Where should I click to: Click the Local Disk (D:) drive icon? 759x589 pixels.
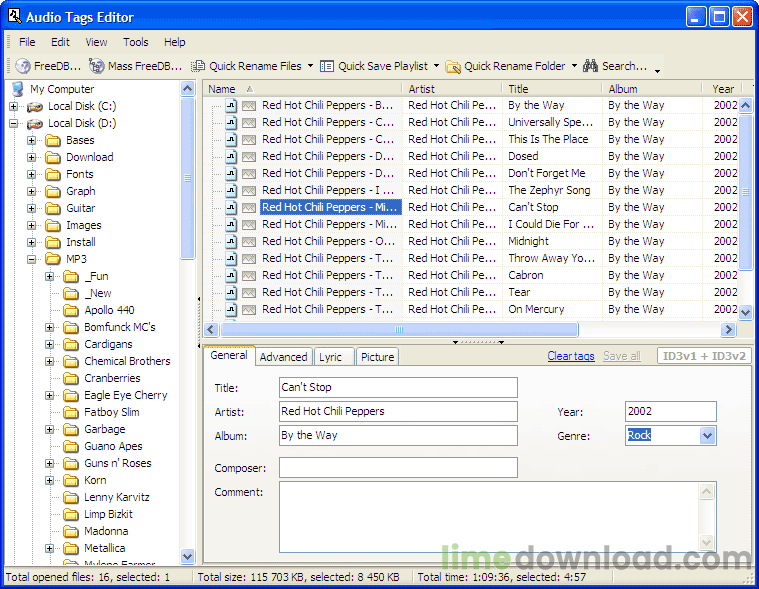pyautogui.click(x=35, y=124)
